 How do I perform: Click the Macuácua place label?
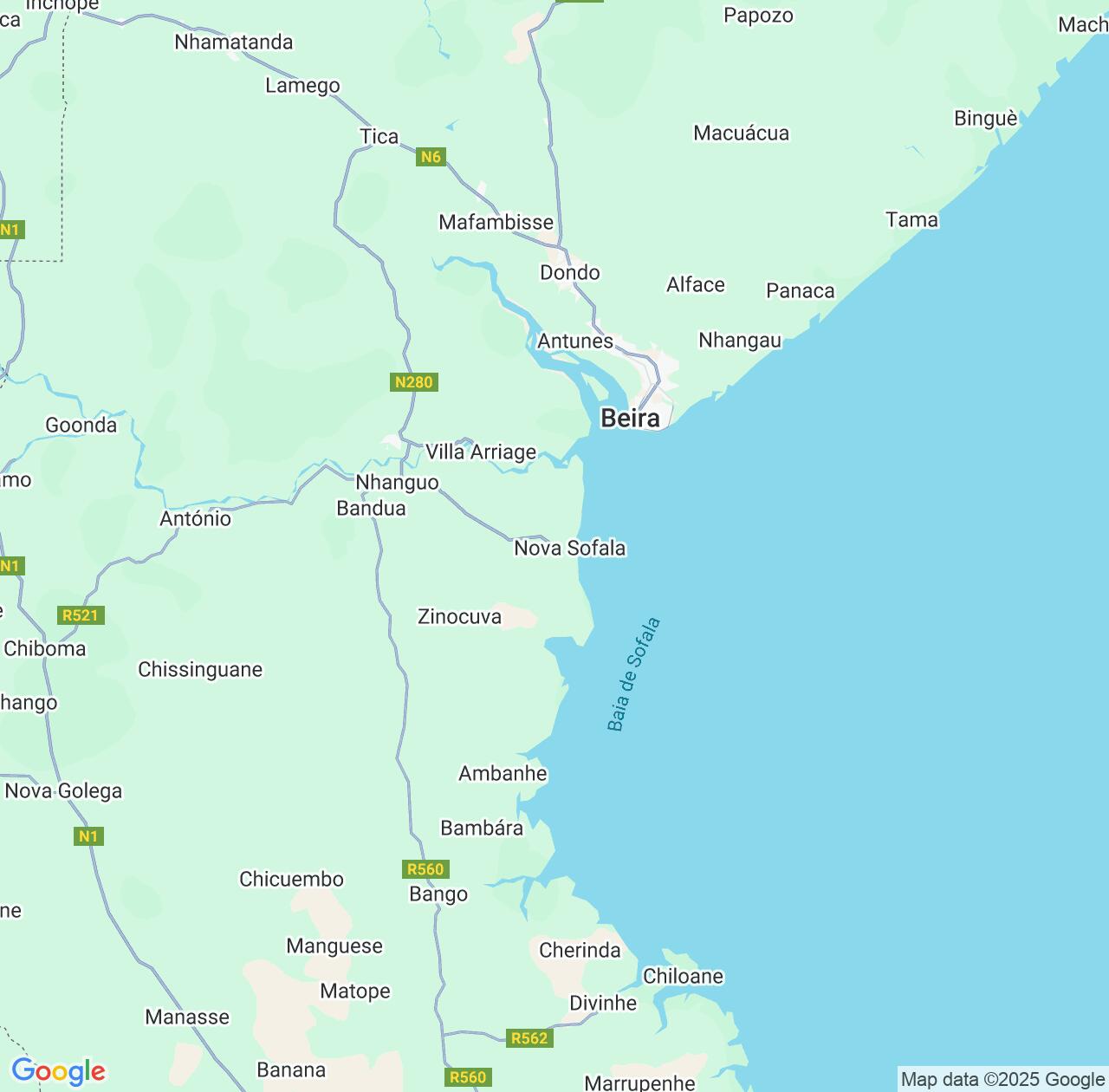click(x=742, y=133)
